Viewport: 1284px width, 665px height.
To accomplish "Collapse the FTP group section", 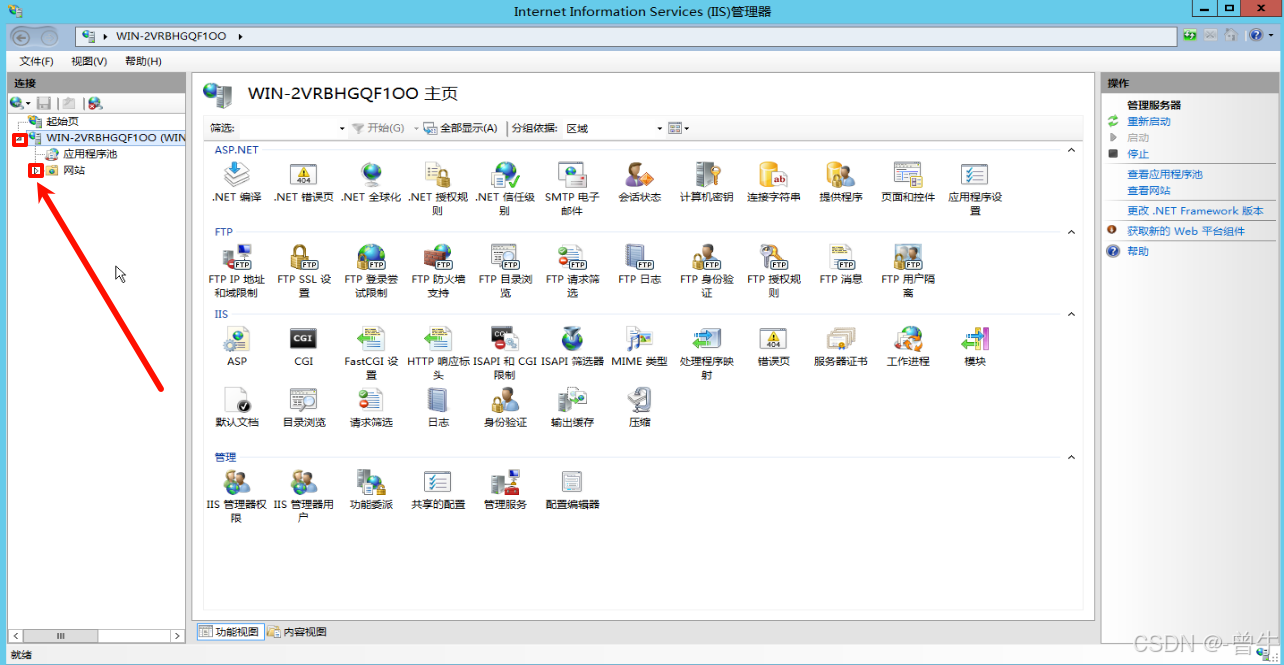I will click(1071, 232).
